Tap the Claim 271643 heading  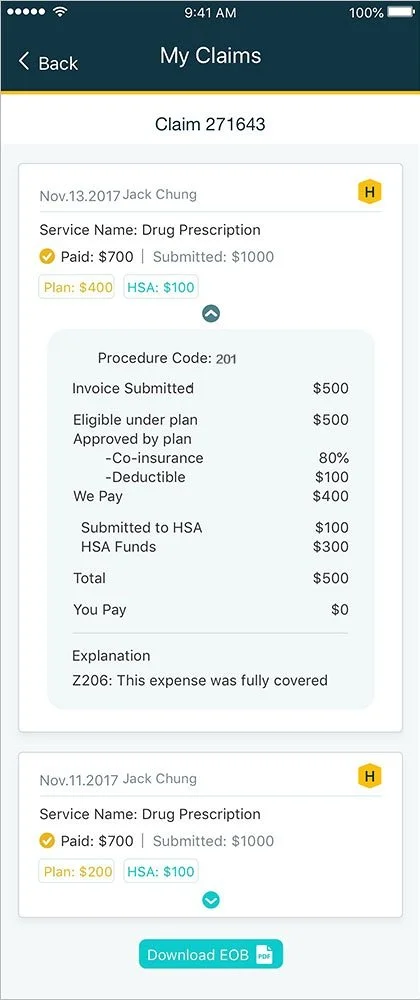210,124
